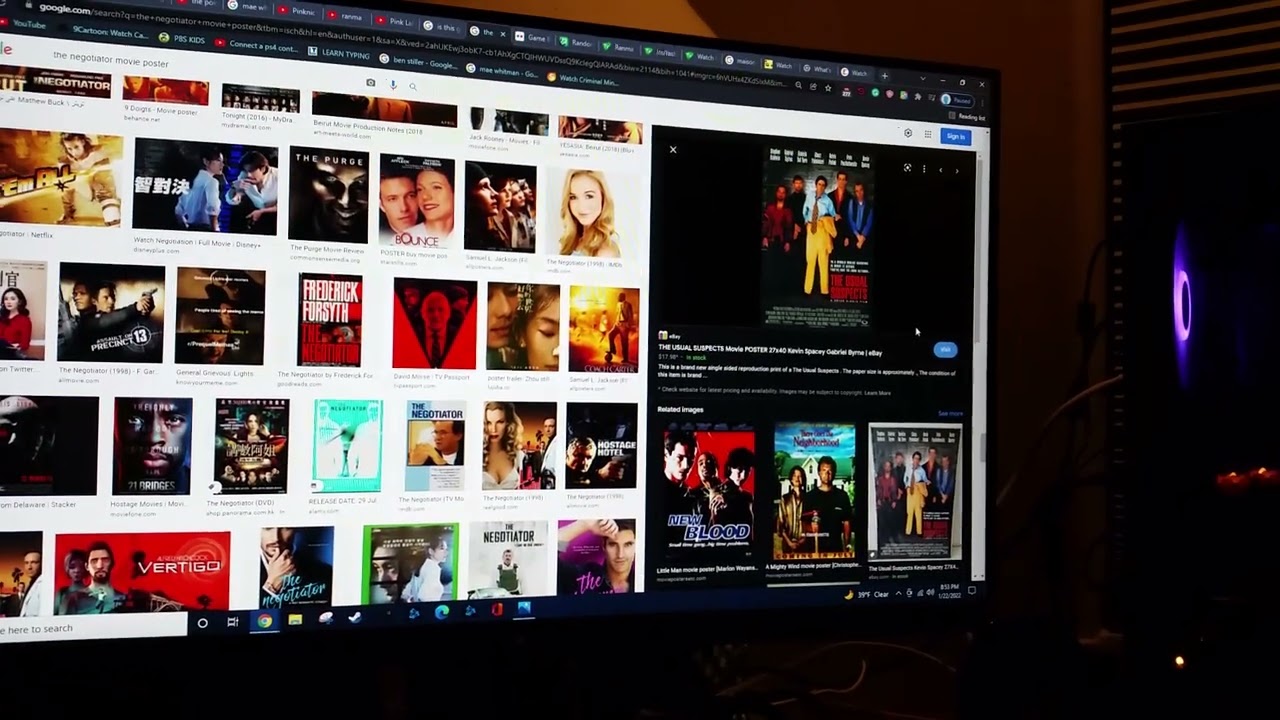Go to previous image in preview
This screenshot has height=720, width=1280.
pos(940,170)
